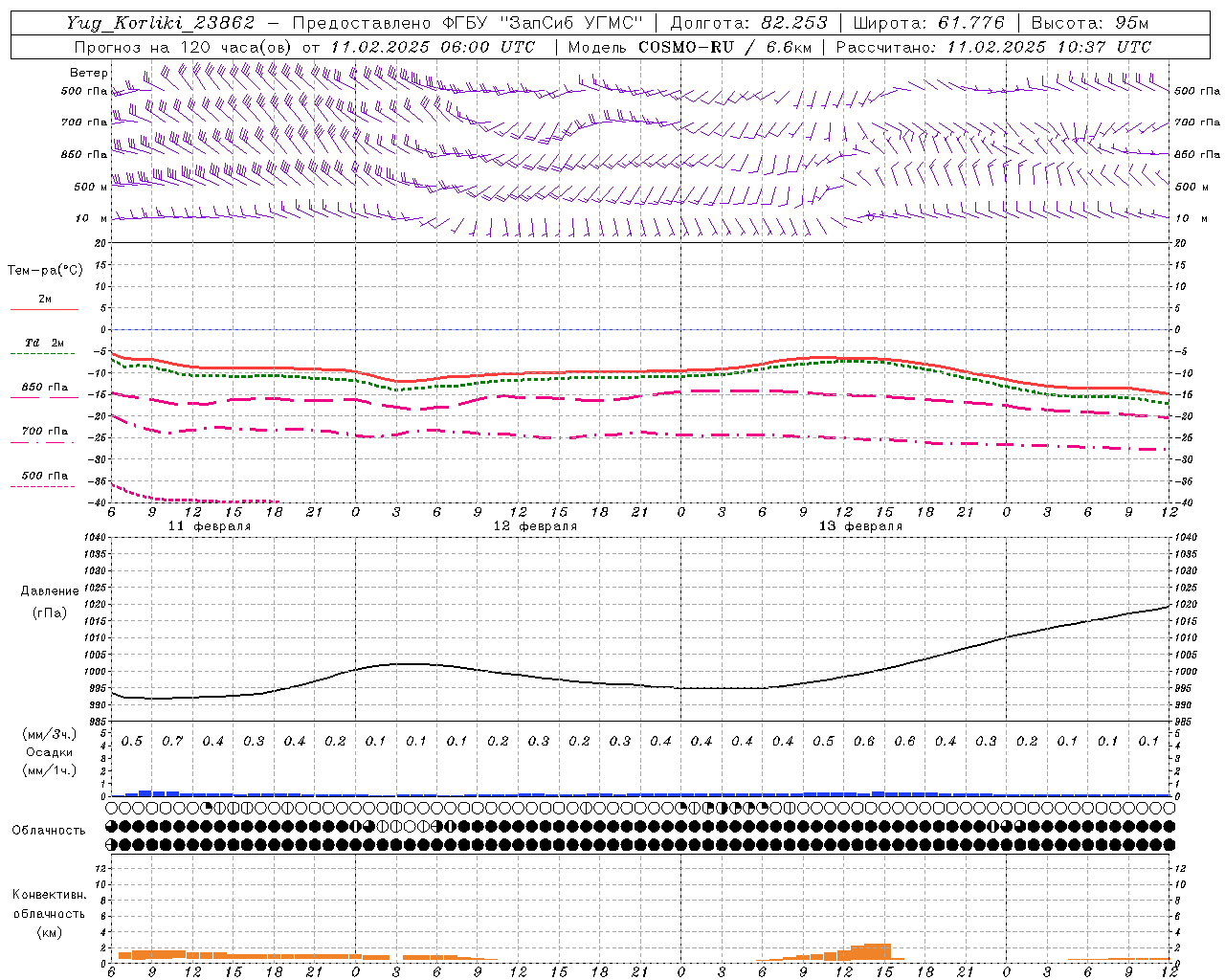This screenshot has height=980, width=1225.
Task: Click the Прогноз на 120 часа(ов) text
Action: (185, 47)
